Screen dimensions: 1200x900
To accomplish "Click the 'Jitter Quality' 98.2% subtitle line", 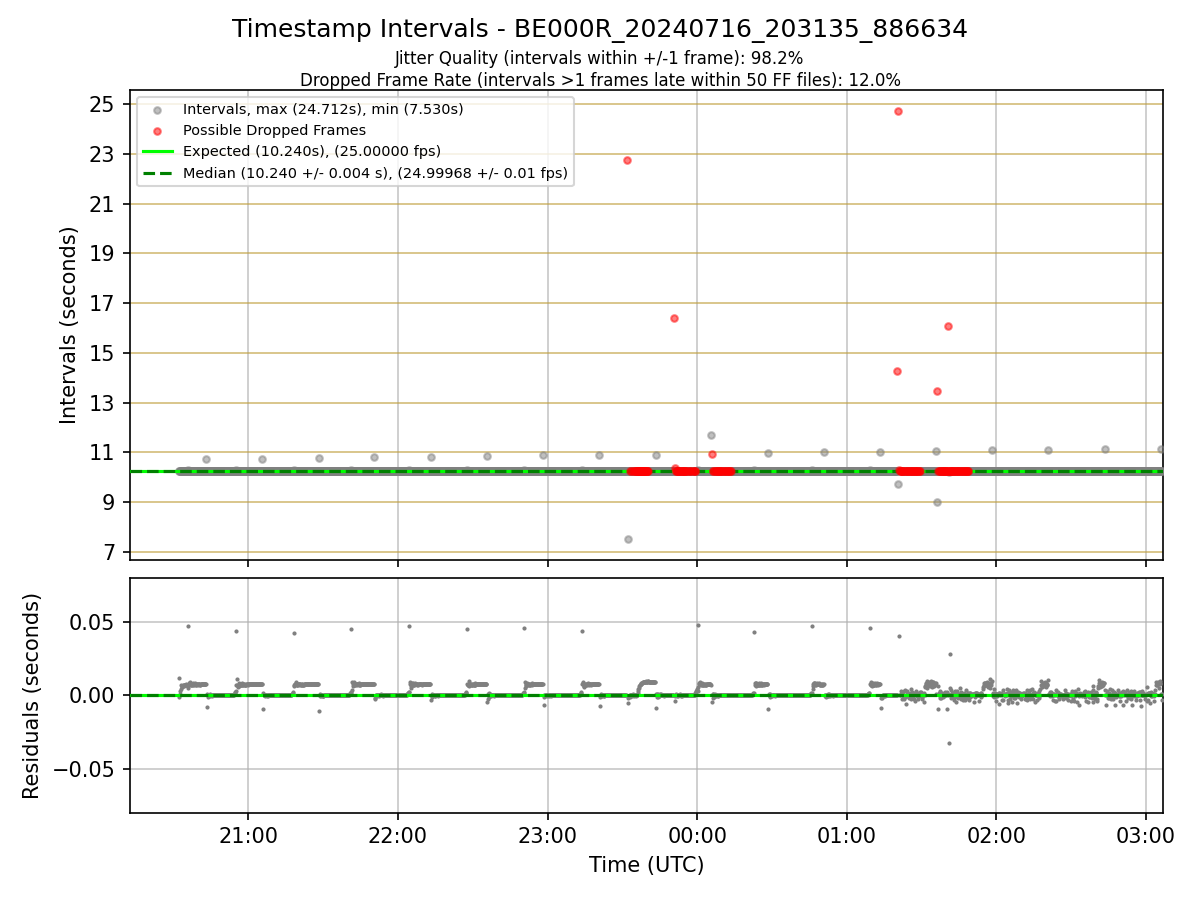I will tap(599, 59).
